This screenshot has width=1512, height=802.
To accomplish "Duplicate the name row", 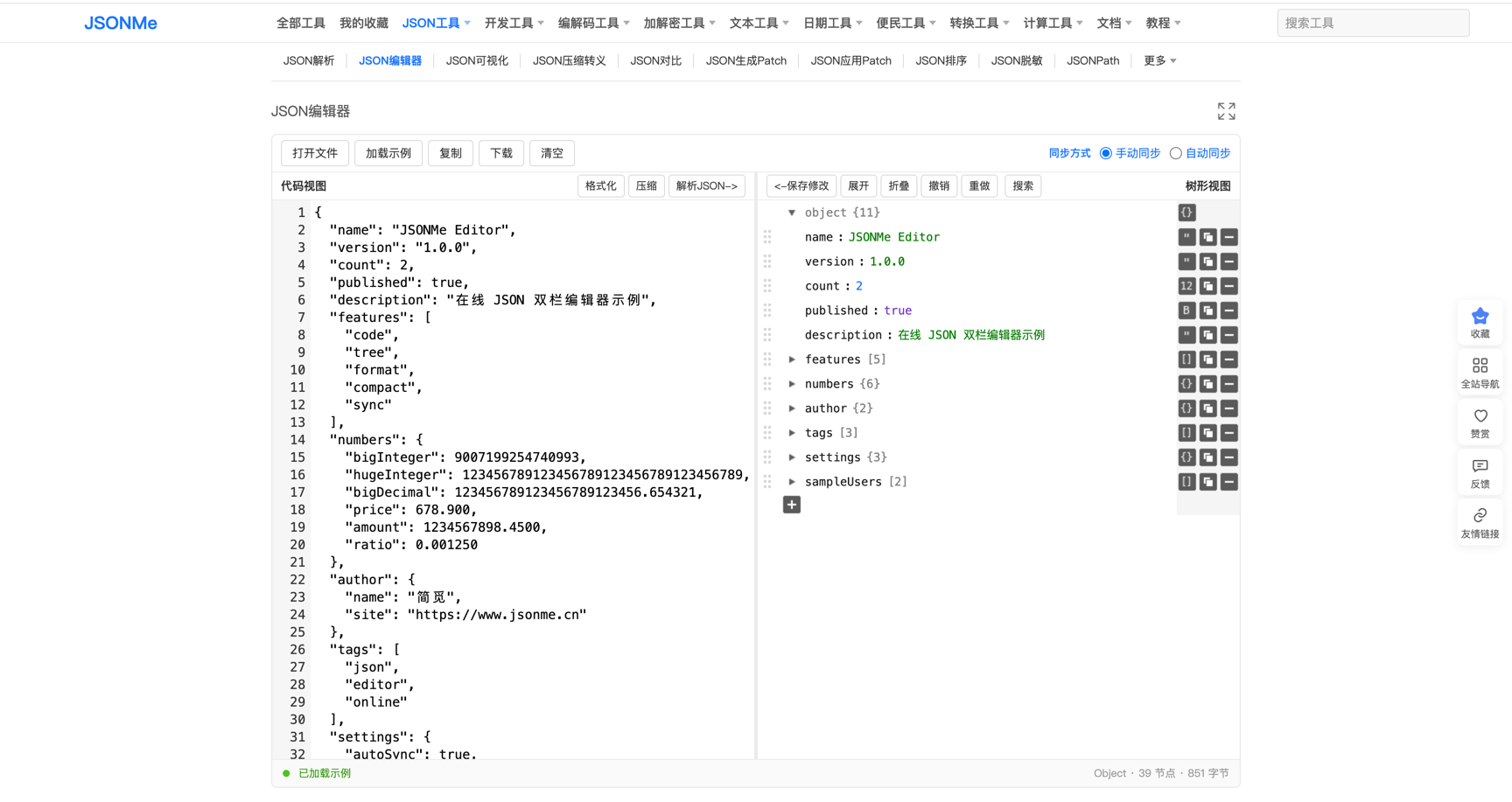I will [1207, 237].
